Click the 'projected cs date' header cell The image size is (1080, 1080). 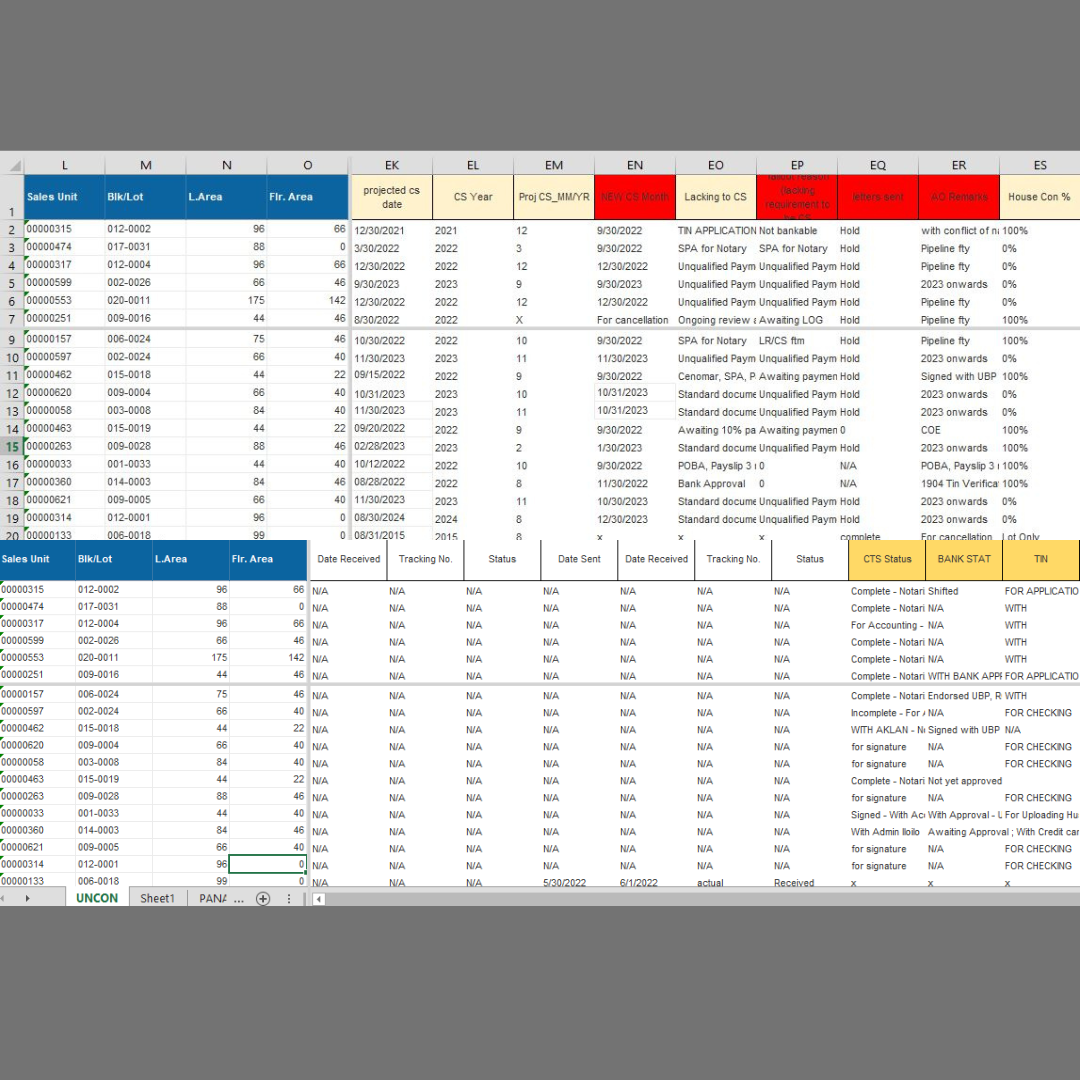[392, 197]
